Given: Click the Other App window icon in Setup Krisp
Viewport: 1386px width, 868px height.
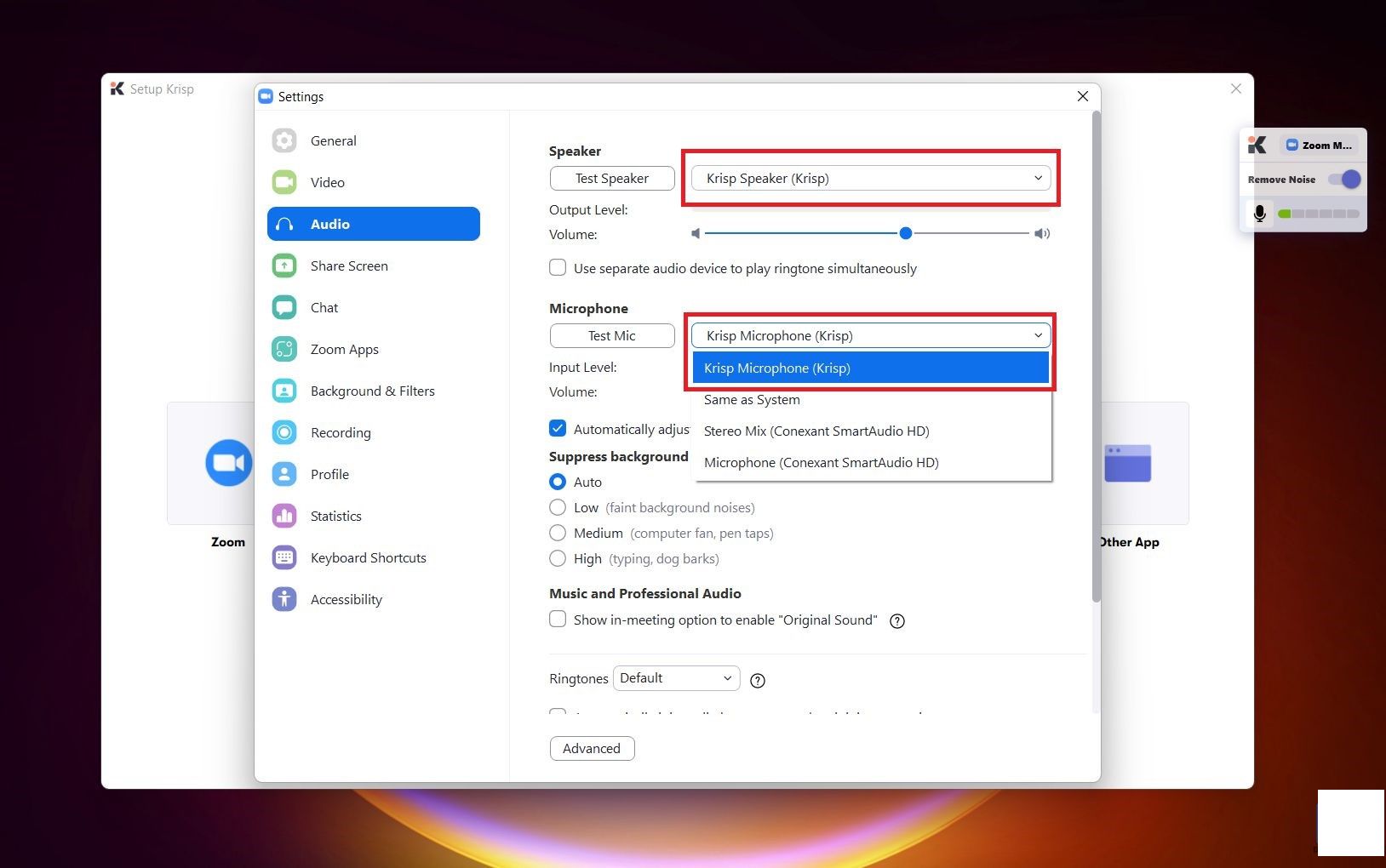Looking at the screenshot, I should coord(1127,463).
